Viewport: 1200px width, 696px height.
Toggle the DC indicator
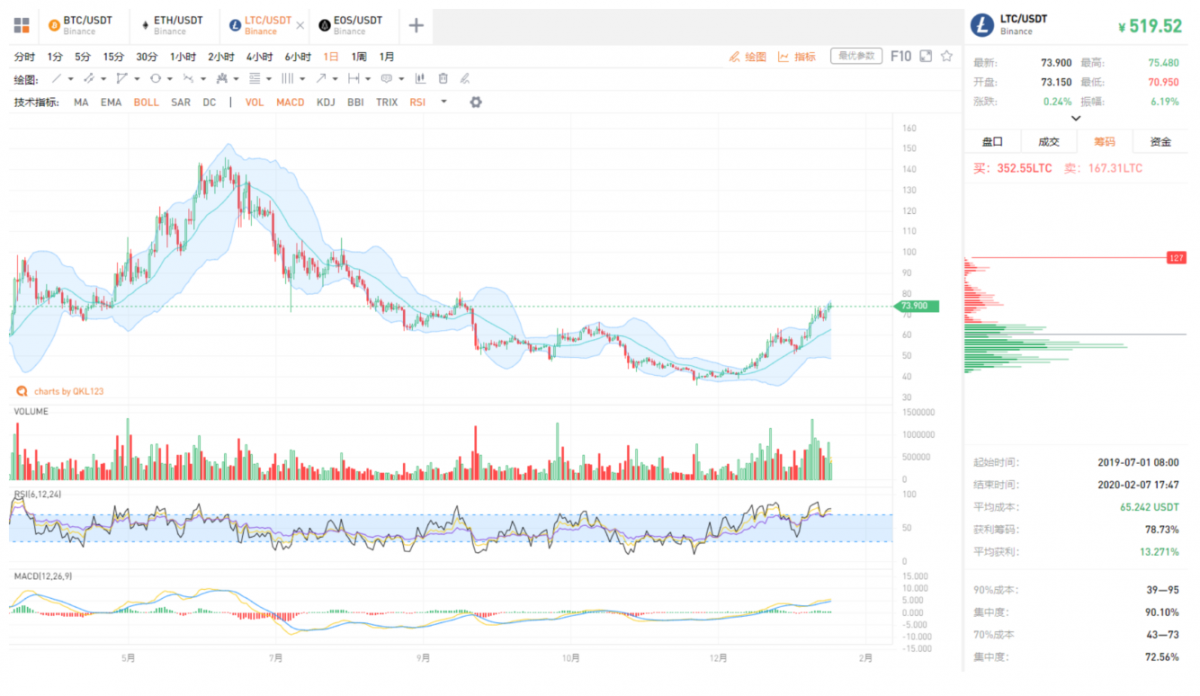209,102
